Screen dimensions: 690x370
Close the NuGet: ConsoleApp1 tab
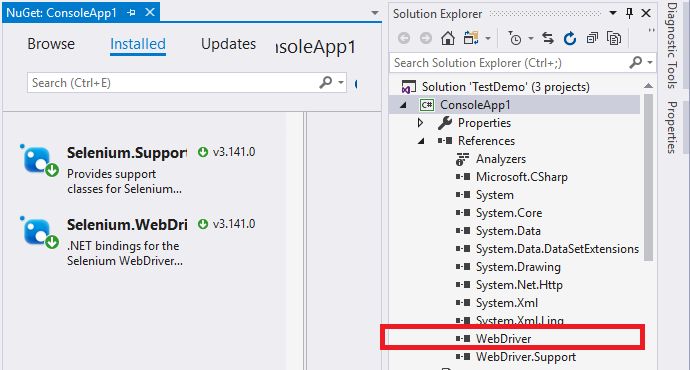[x=150, y=12]
